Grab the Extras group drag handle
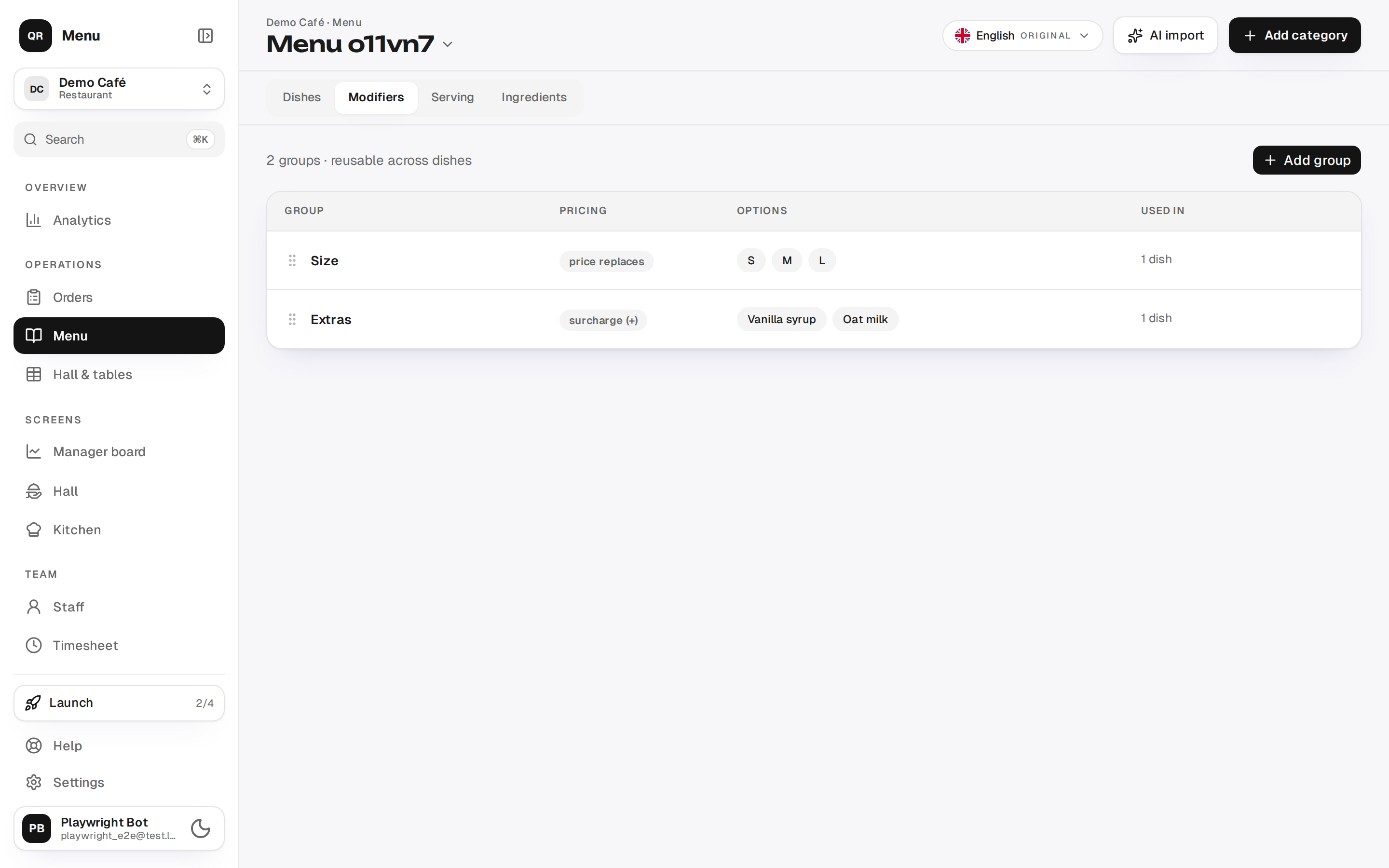This screenshot has width=1389, height=868. (292, 319)
